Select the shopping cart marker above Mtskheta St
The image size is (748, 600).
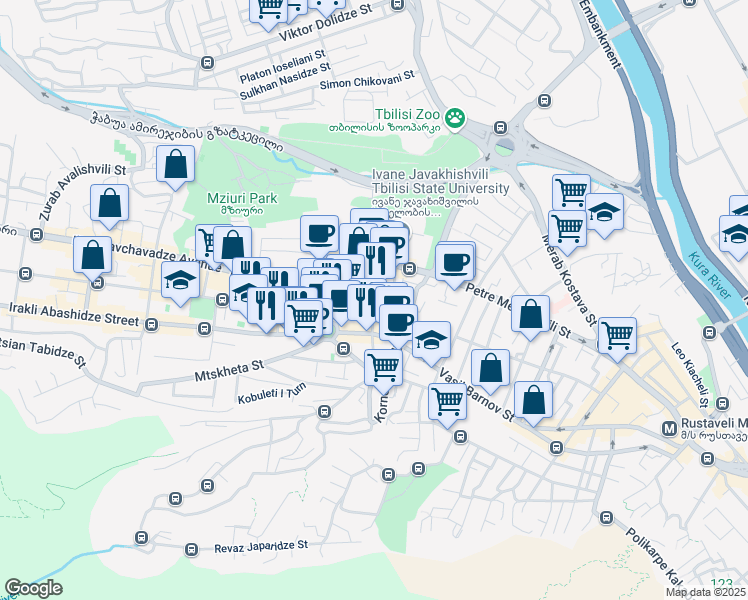tap(303, 320)
